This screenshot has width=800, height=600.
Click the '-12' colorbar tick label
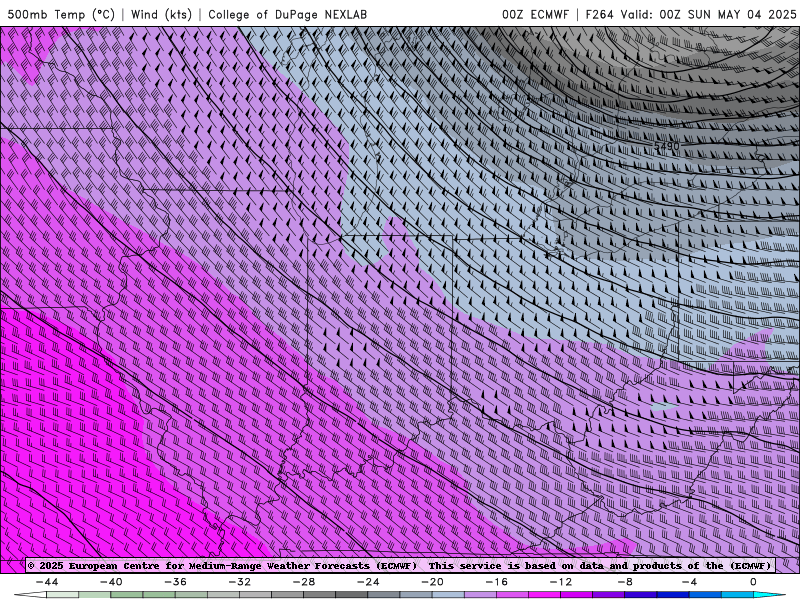[561, 582]
